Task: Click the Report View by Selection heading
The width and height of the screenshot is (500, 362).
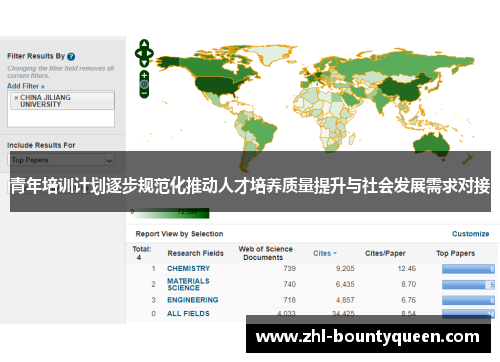Action: (179, 234)
